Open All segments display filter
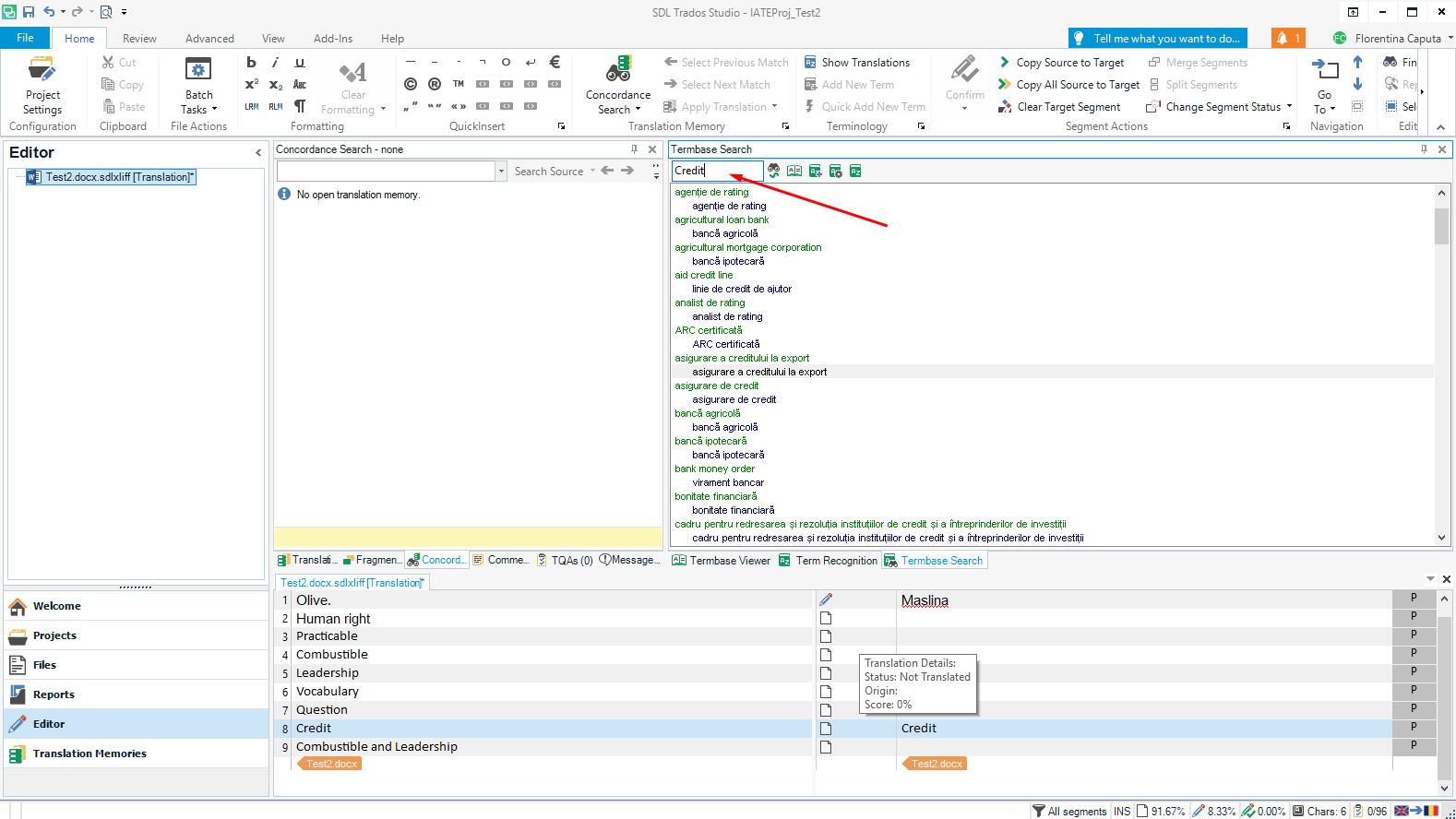Viewport: 1456px width, 819px height. coord(1069,811)
